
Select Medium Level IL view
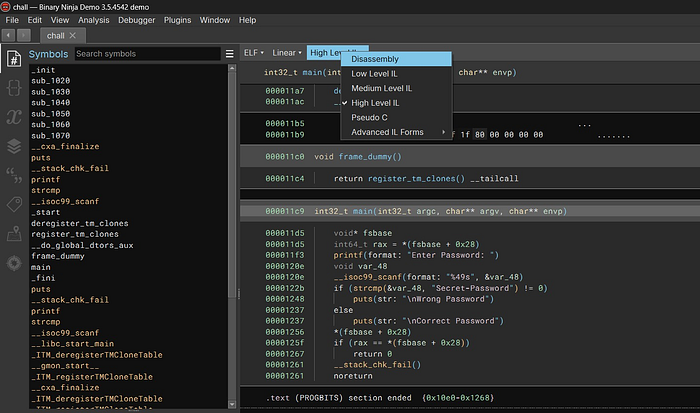pyautogui.click(x=381, y=88)
